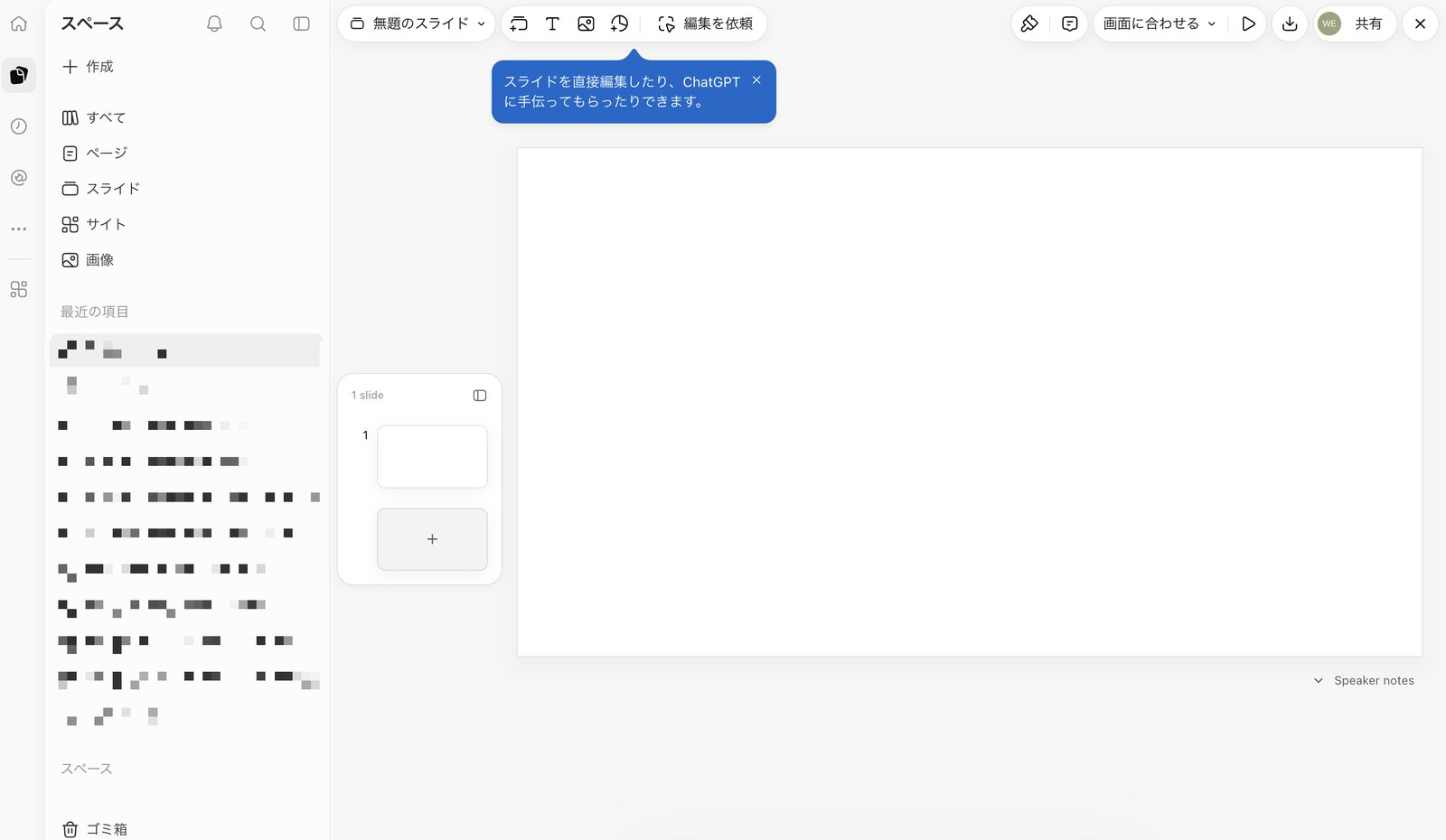This screenshot has width=1446, height=840.
Task: Show more options via the three dots
Action: [x=19, y=229]
